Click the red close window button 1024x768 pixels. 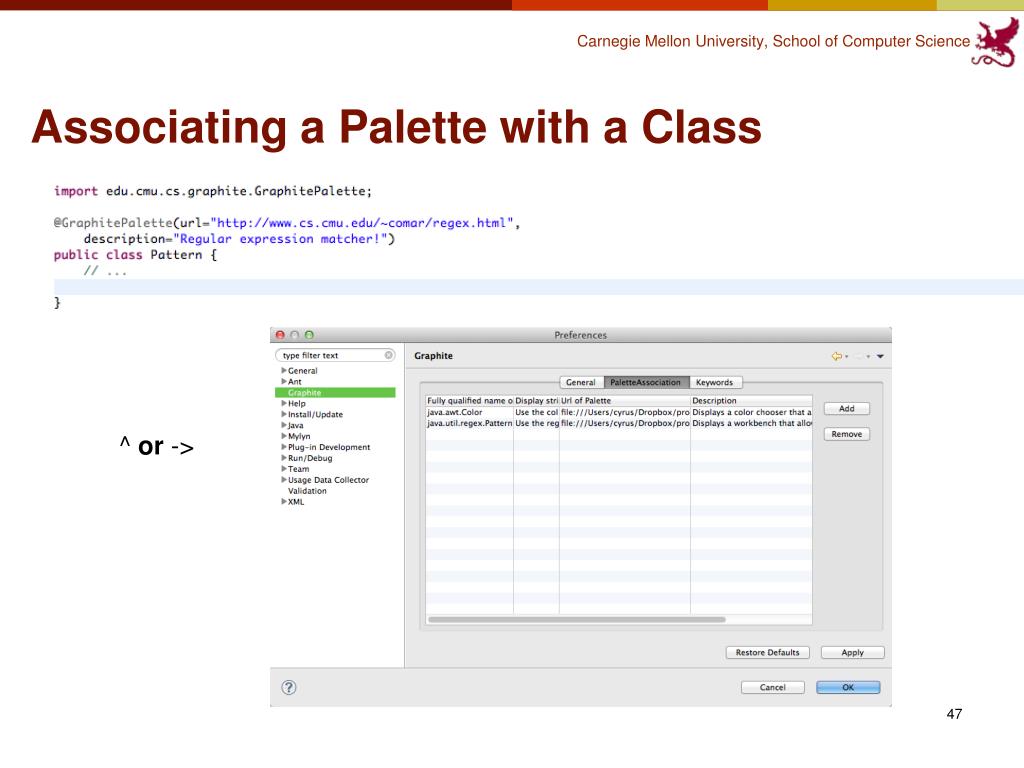click(280, 334)
